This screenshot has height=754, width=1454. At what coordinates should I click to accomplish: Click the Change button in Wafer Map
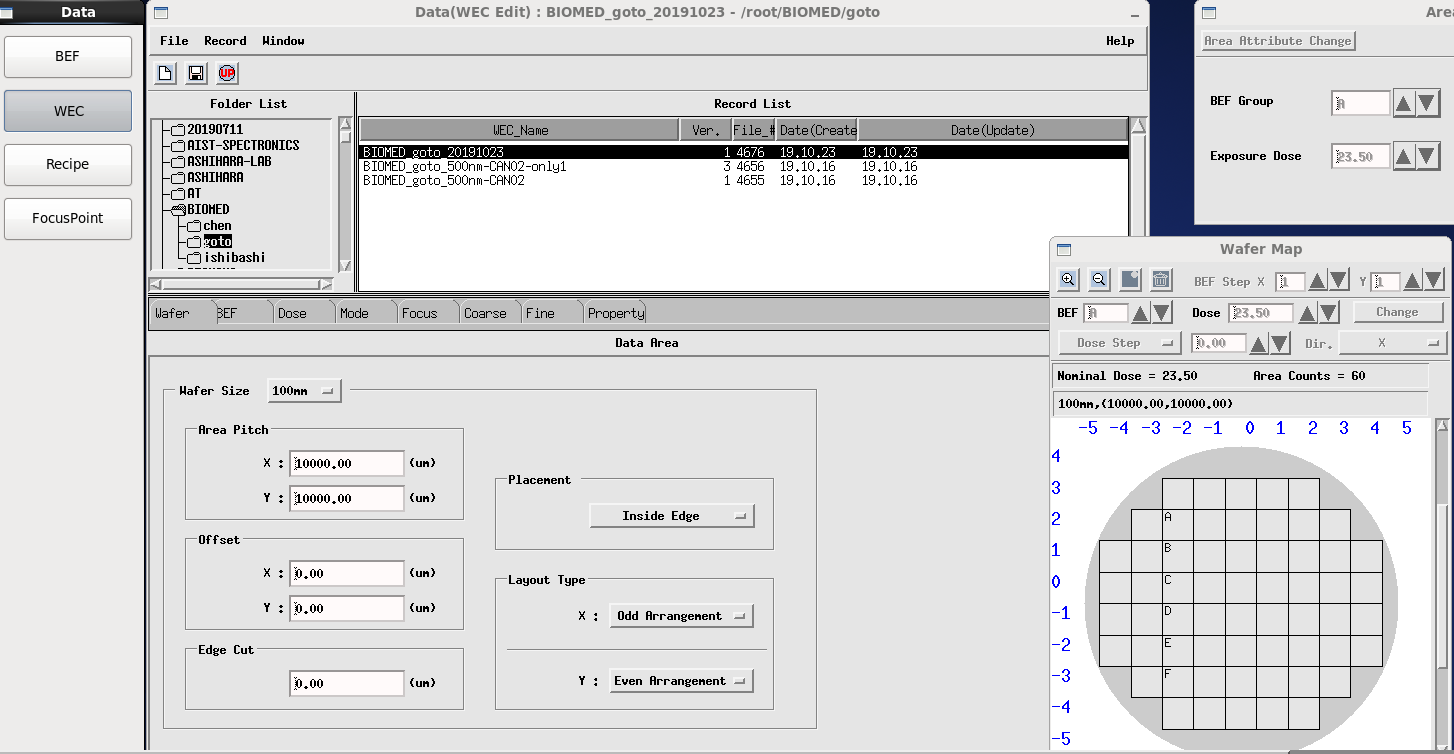click(x=1398, y=312)
